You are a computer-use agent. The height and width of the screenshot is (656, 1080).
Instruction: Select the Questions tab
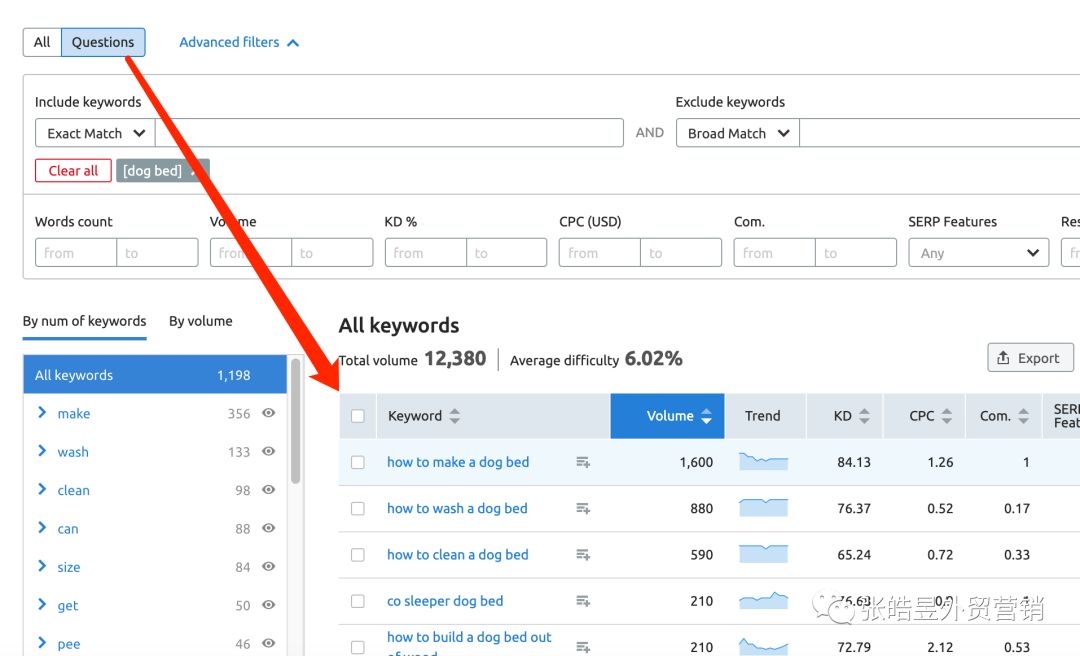(x=103, y=42)
